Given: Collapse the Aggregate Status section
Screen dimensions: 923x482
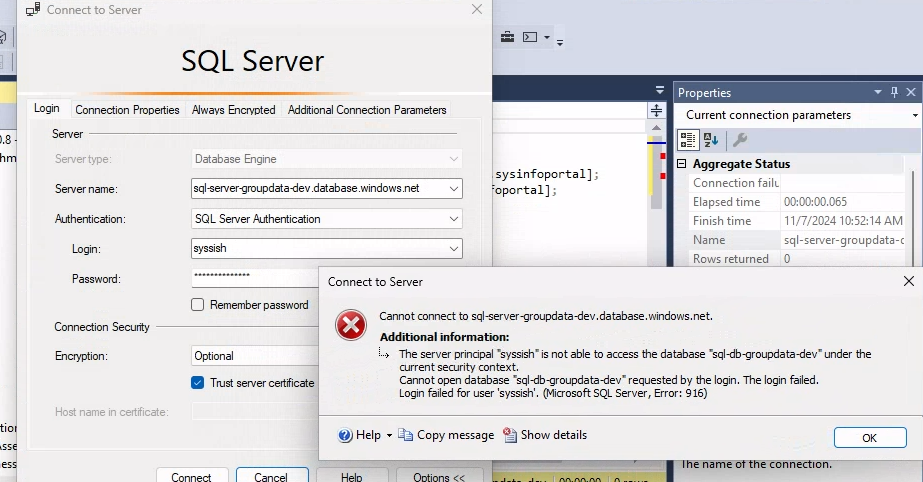Looking at the screenshot, I should point(682,164).
